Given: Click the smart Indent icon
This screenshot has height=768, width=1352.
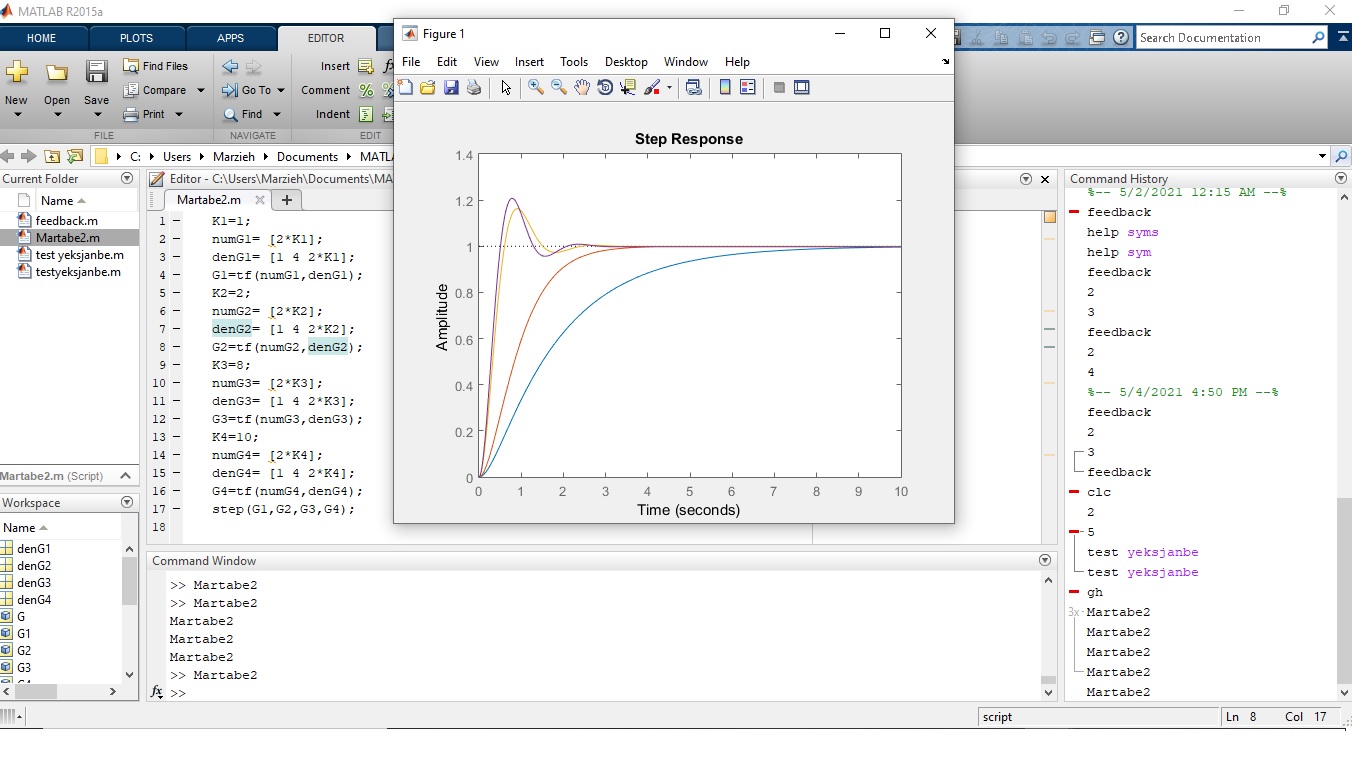Looking at the screenshot, I should [366, 114].
